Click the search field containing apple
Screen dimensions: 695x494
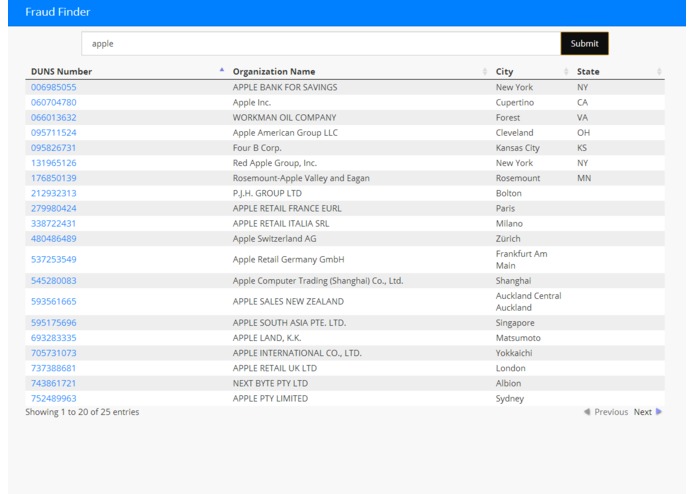tap(321, 43)
